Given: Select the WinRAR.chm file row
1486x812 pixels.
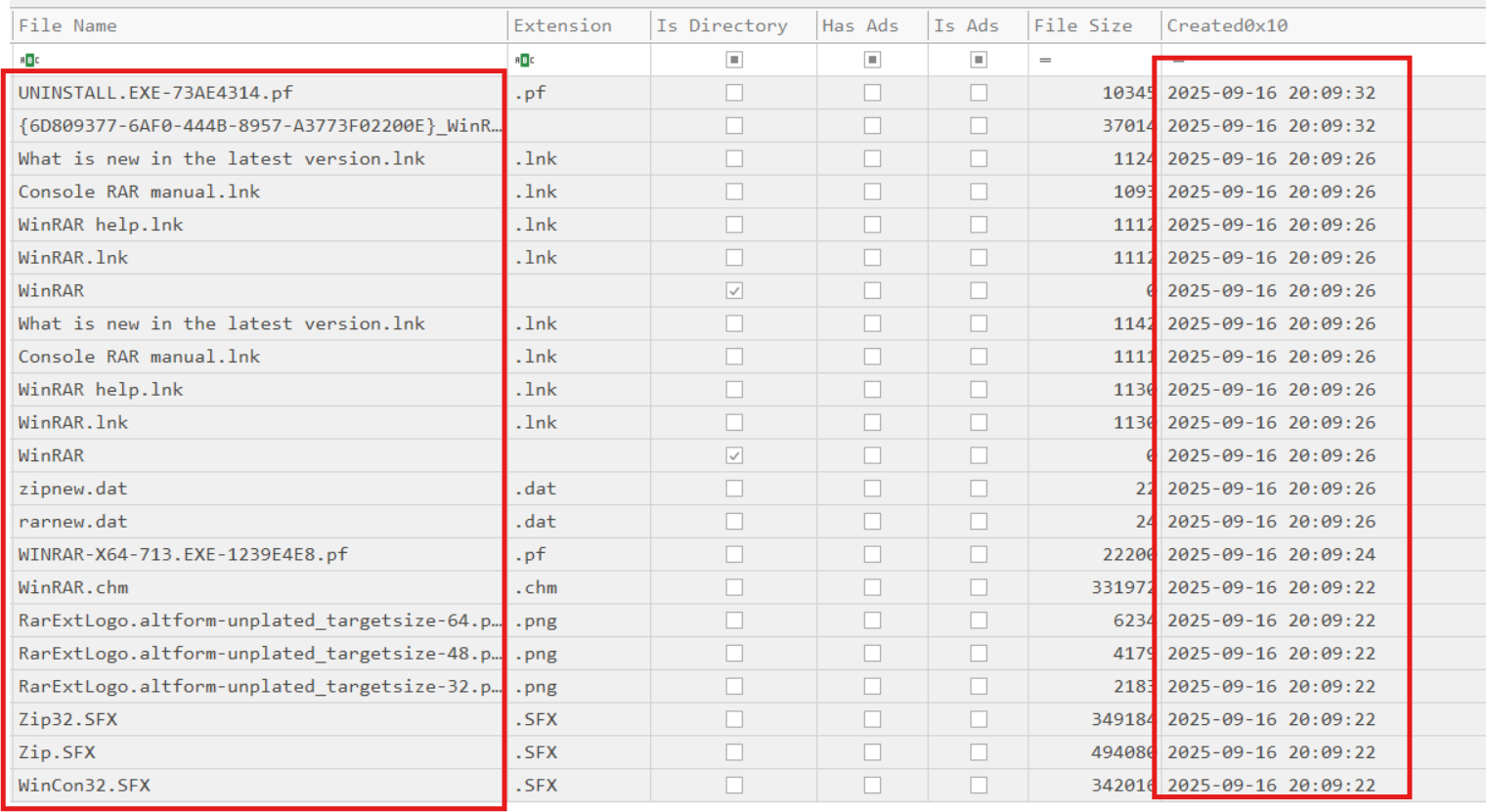Looking at the screenshot, I should 73,587.
